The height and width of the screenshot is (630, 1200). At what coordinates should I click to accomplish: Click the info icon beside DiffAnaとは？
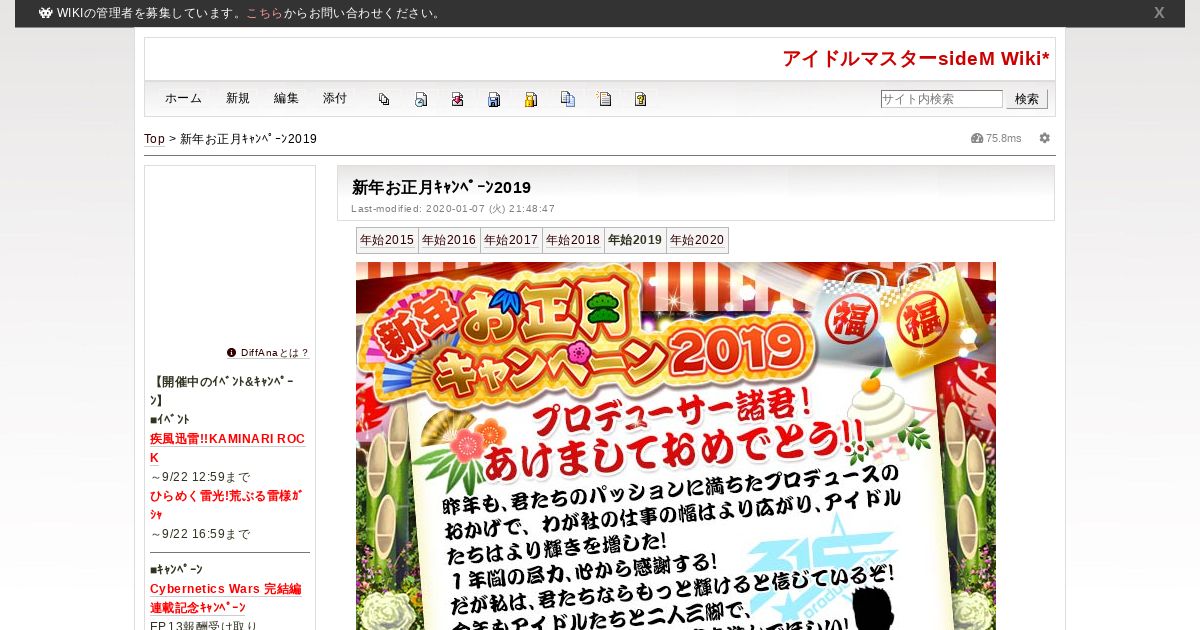231,353
